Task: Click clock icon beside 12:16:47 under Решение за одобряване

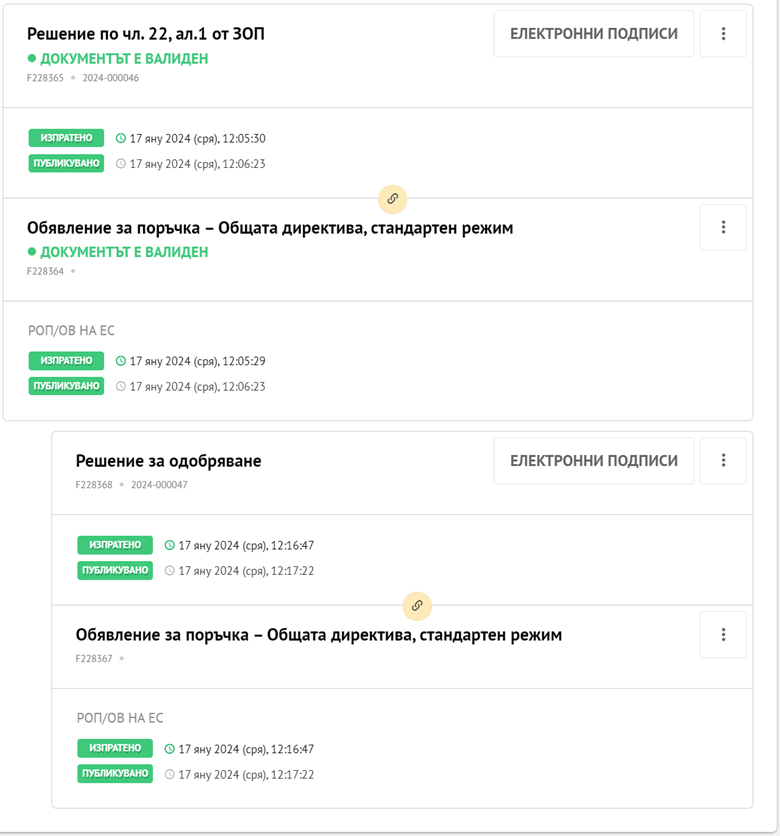Action: coord(170,546)
